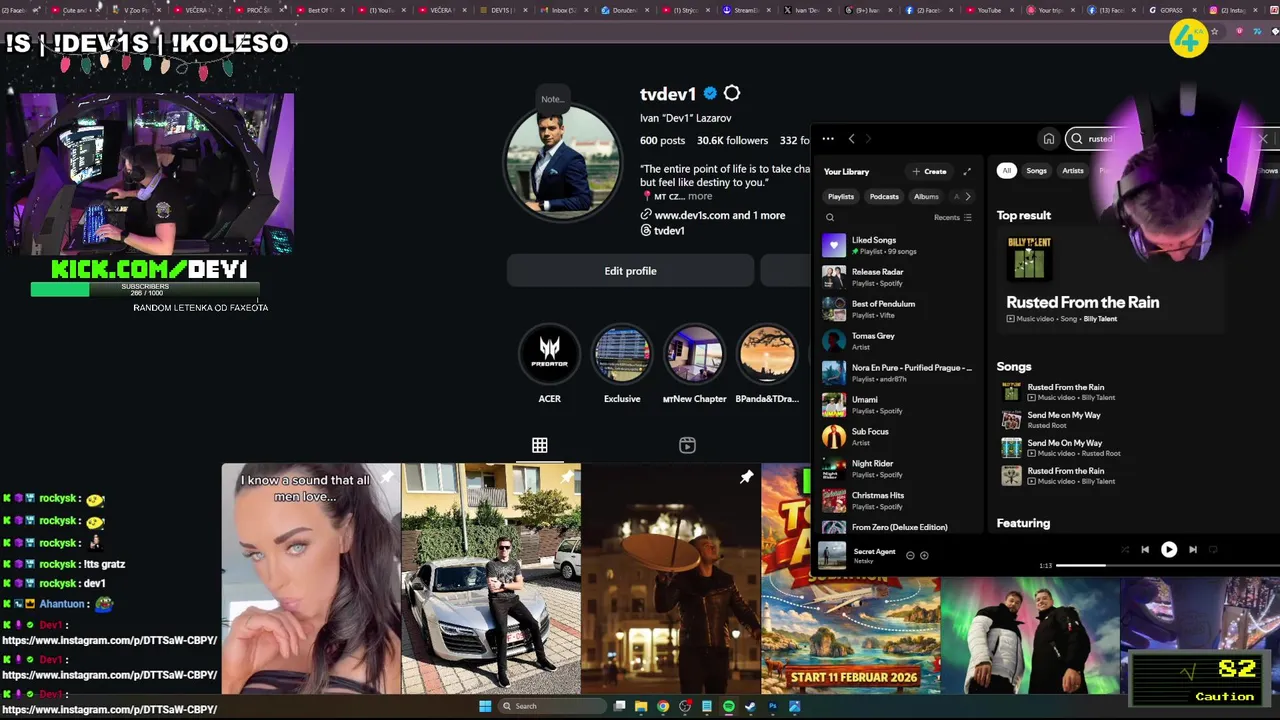Select the Artists search filter
Screen dimensions: 1280x720
click(1073, 171)
